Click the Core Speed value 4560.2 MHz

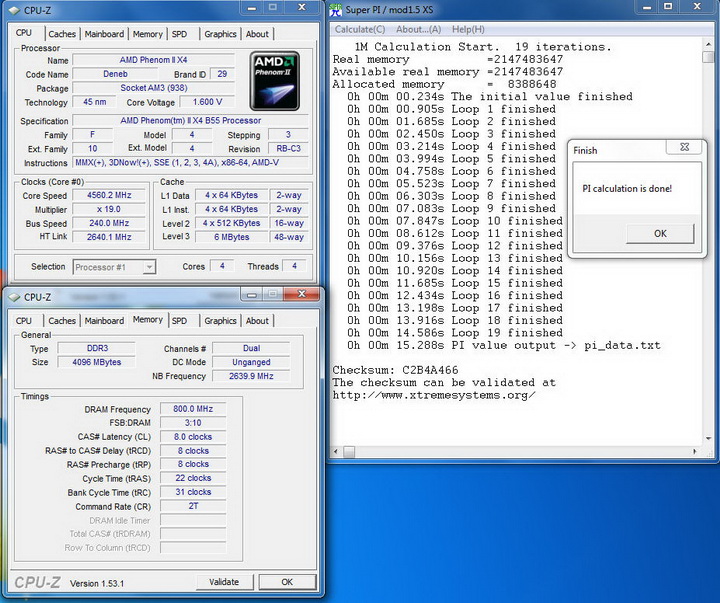point(109,195)
